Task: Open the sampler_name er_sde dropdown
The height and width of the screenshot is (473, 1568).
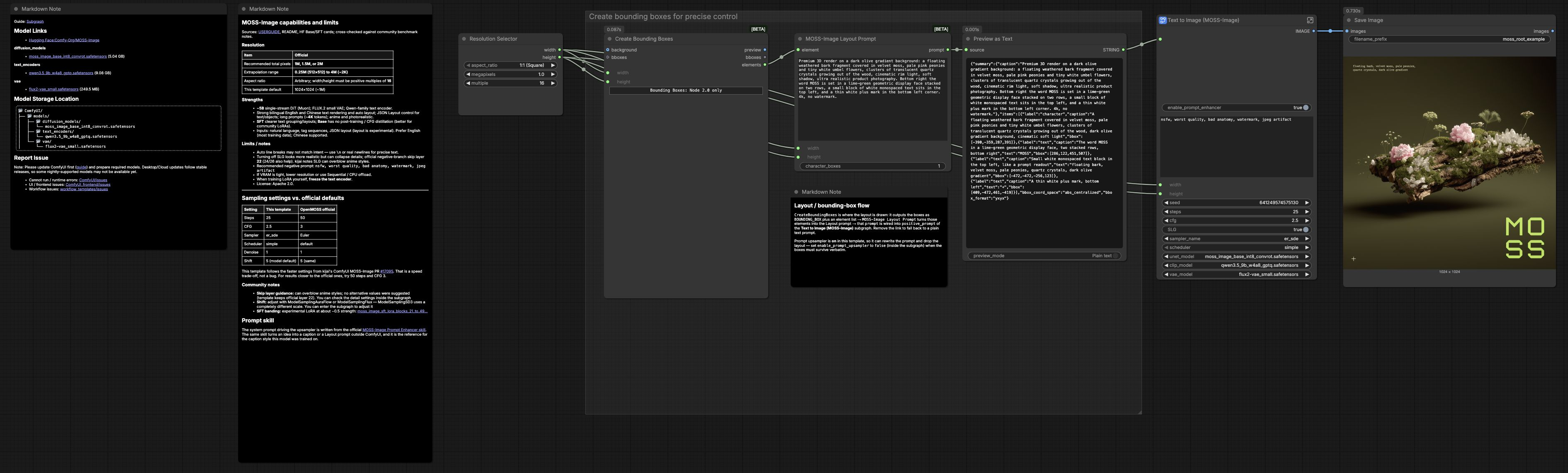Action: (x=1236, y=239)
